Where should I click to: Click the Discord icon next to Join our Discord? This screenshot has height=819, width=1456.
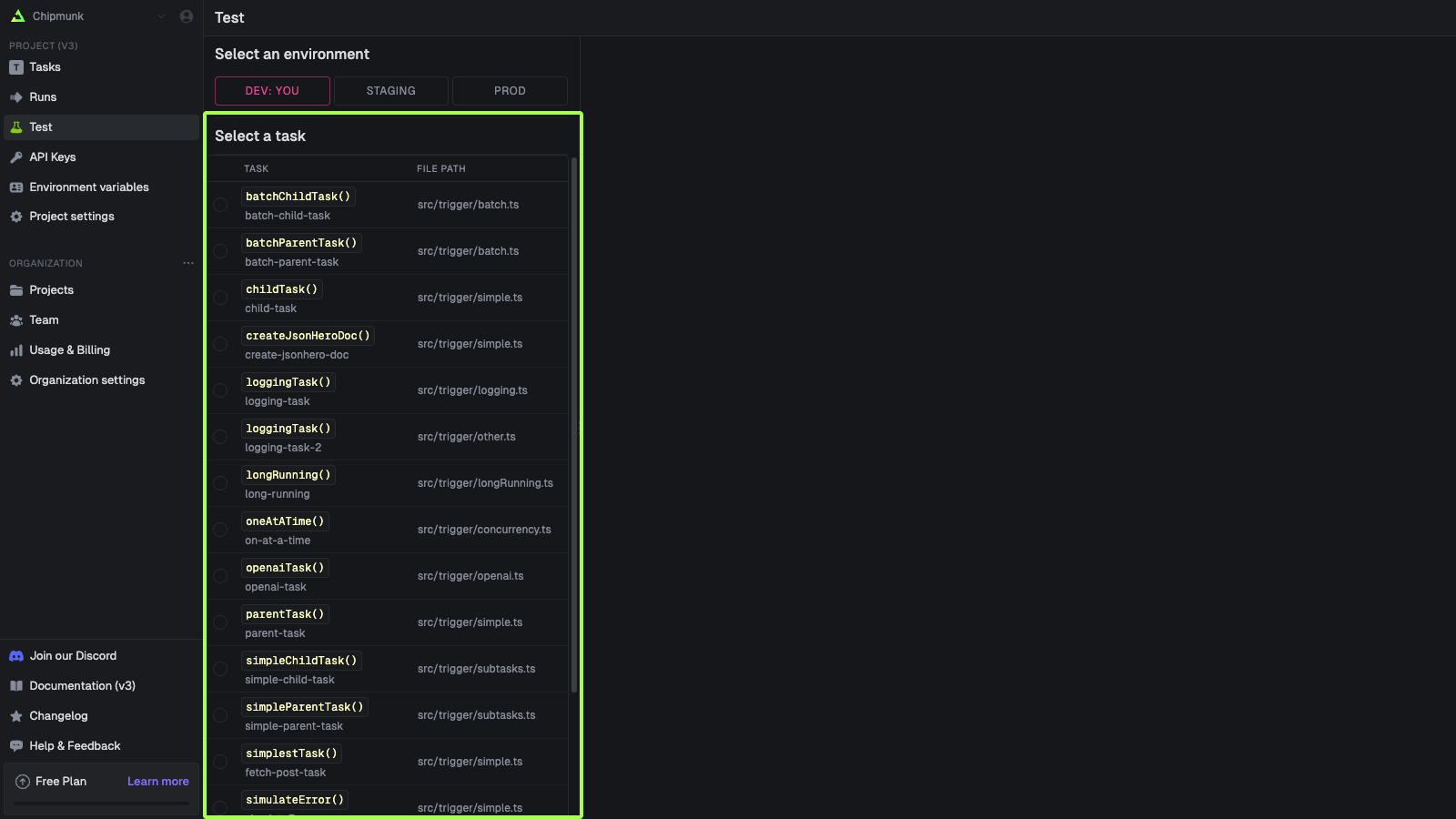16,655
